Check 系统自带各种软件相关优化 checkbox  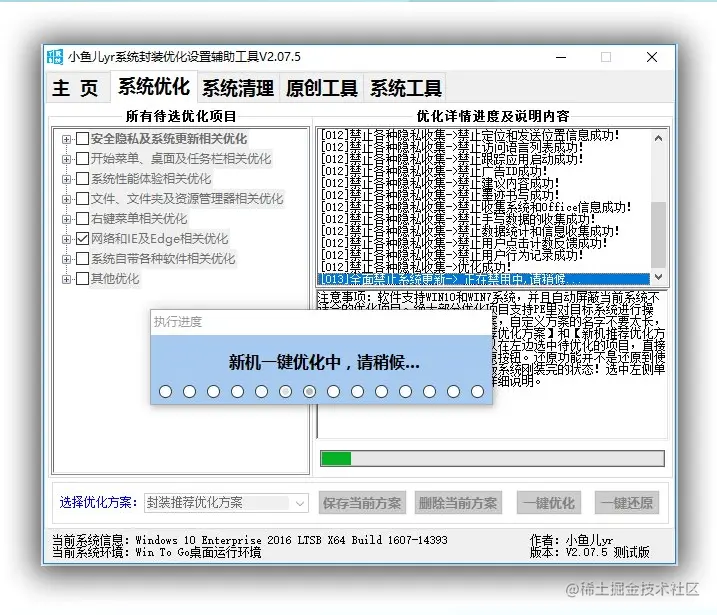point(82,259)
